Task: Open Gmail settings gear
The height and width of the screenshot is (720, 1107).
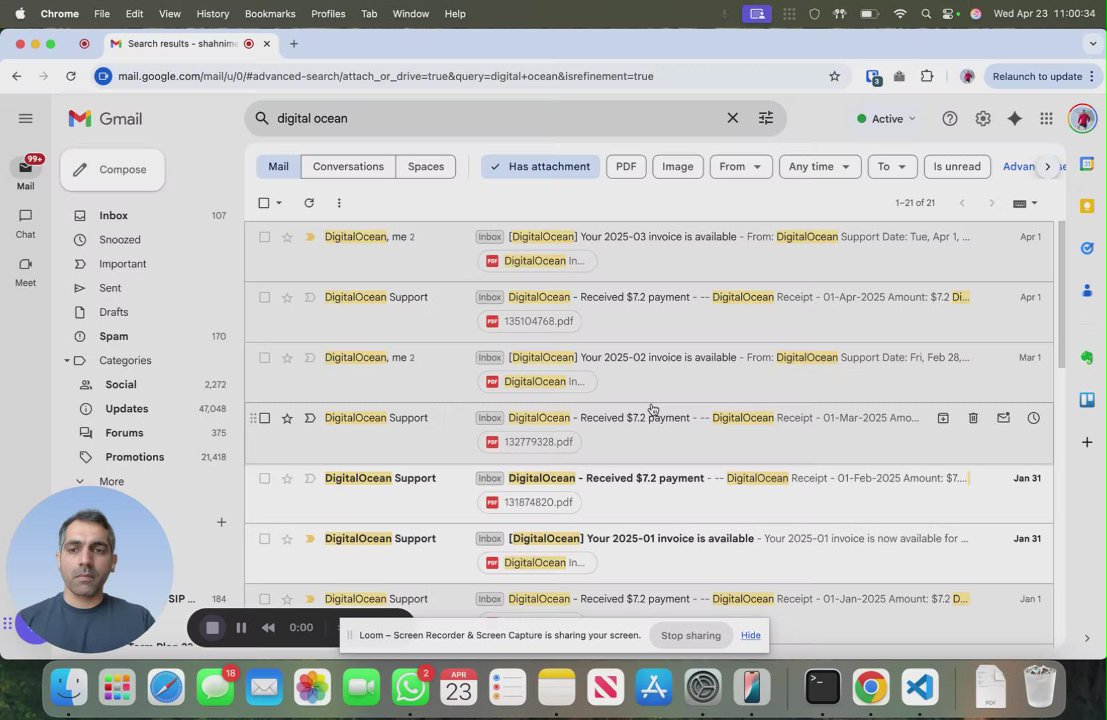Action: click(983, 119)
